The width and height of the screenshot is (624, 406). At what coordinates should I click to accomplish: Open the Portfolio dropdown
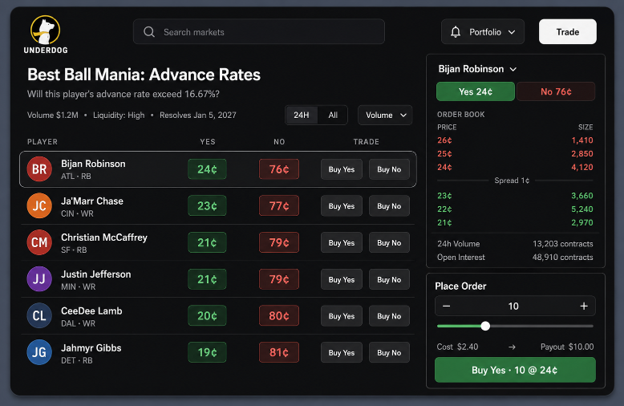[x=483, y=32]
